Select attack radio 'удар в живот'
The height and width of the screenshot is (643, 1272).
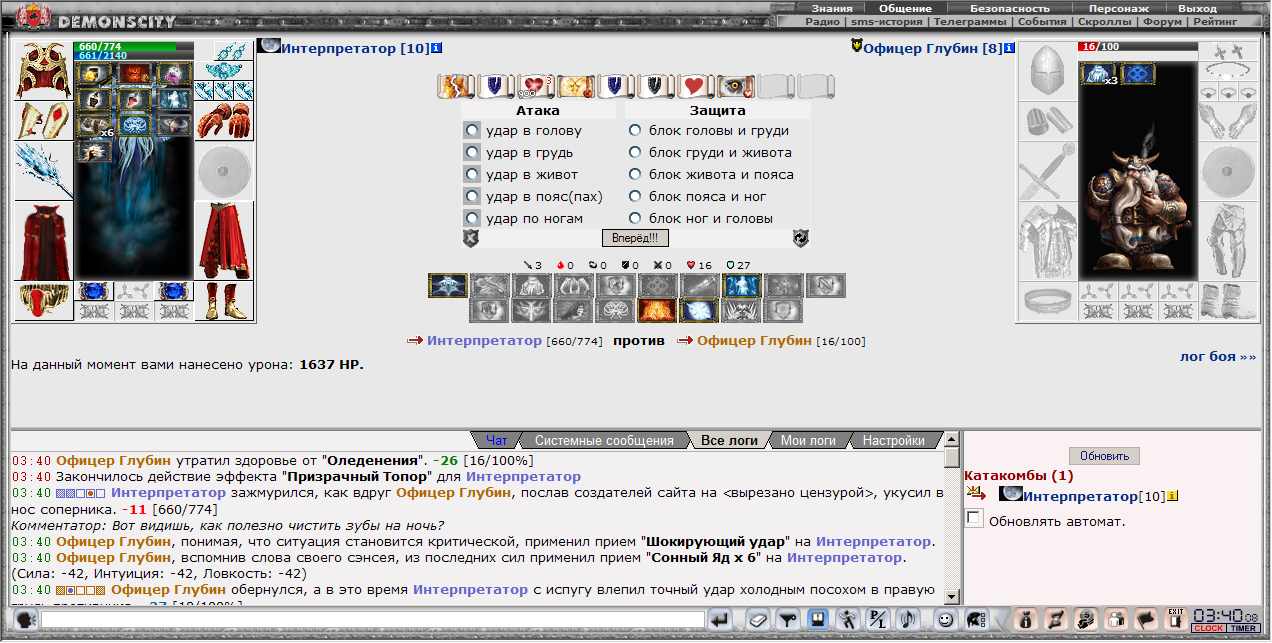coord(472,175)
